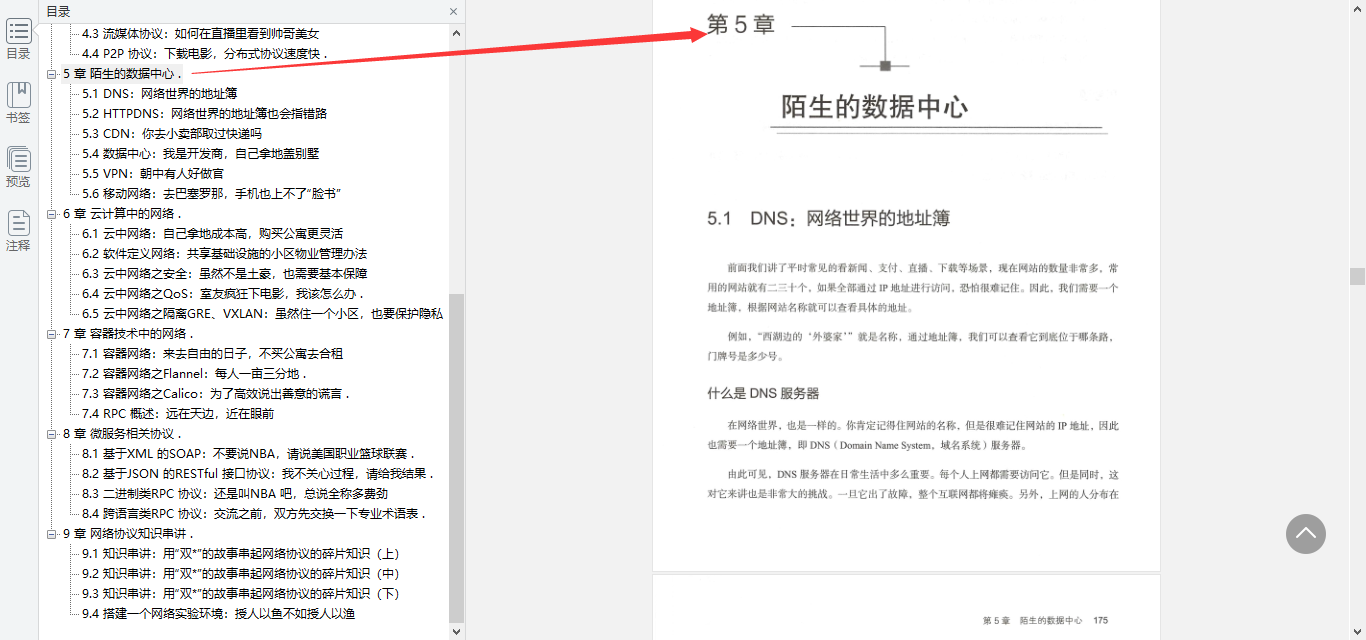Close the 目录 panel with the X
Image resolution: width=1366 pixels, height=640 pixels.
tap(453, 12)
